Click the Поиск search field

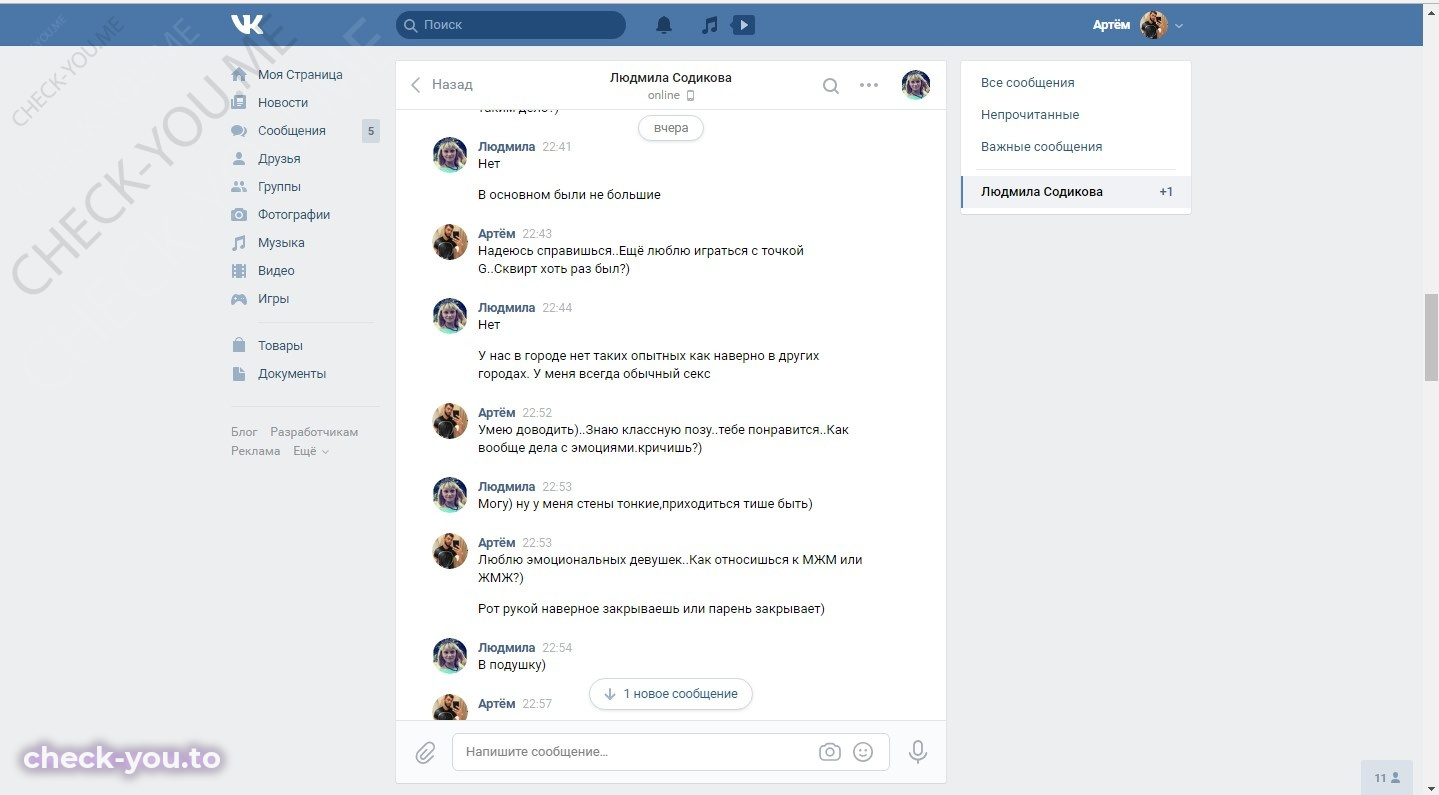tap(511, 25)
